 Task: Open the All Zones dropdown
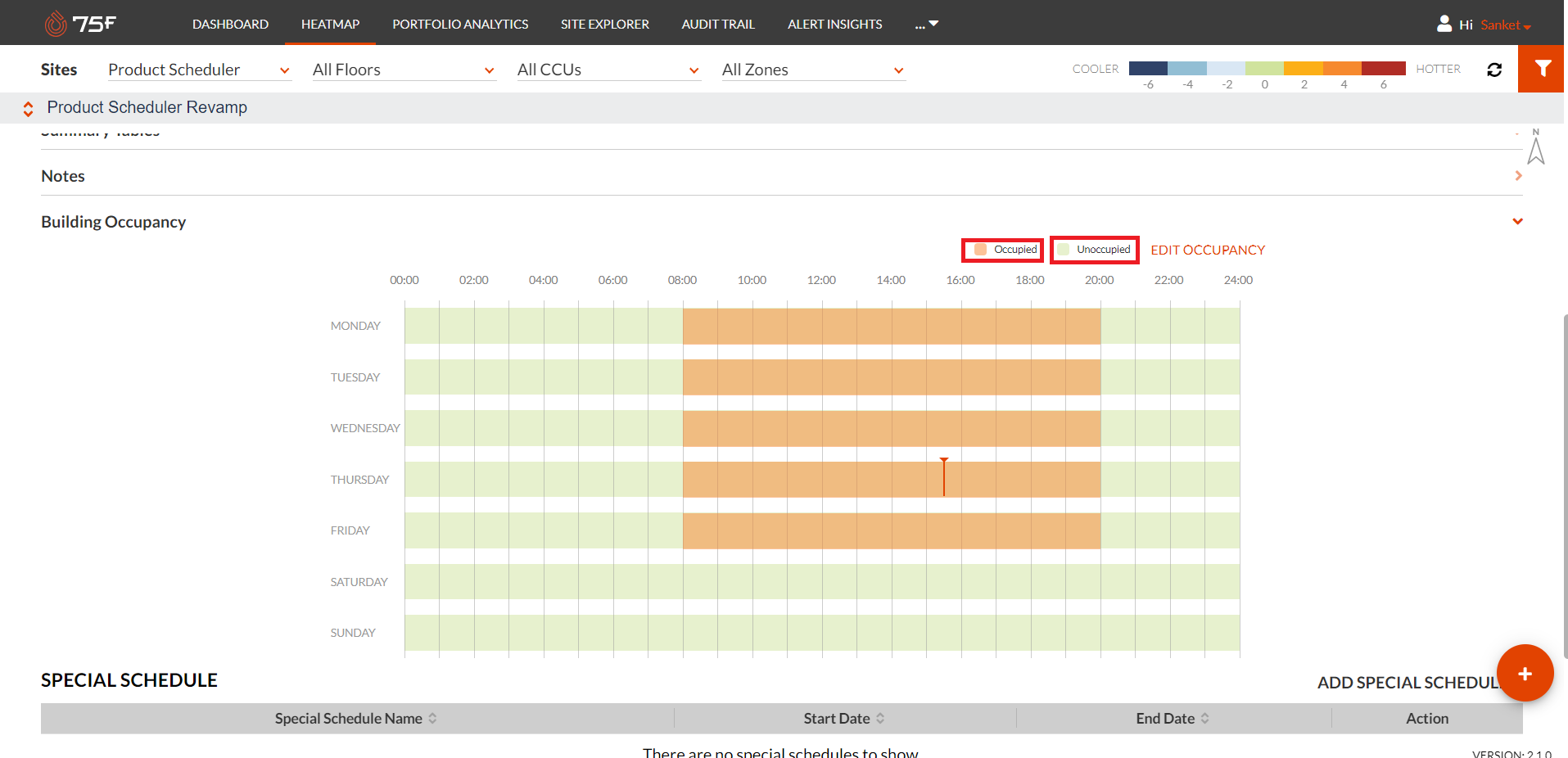point(813,70)
